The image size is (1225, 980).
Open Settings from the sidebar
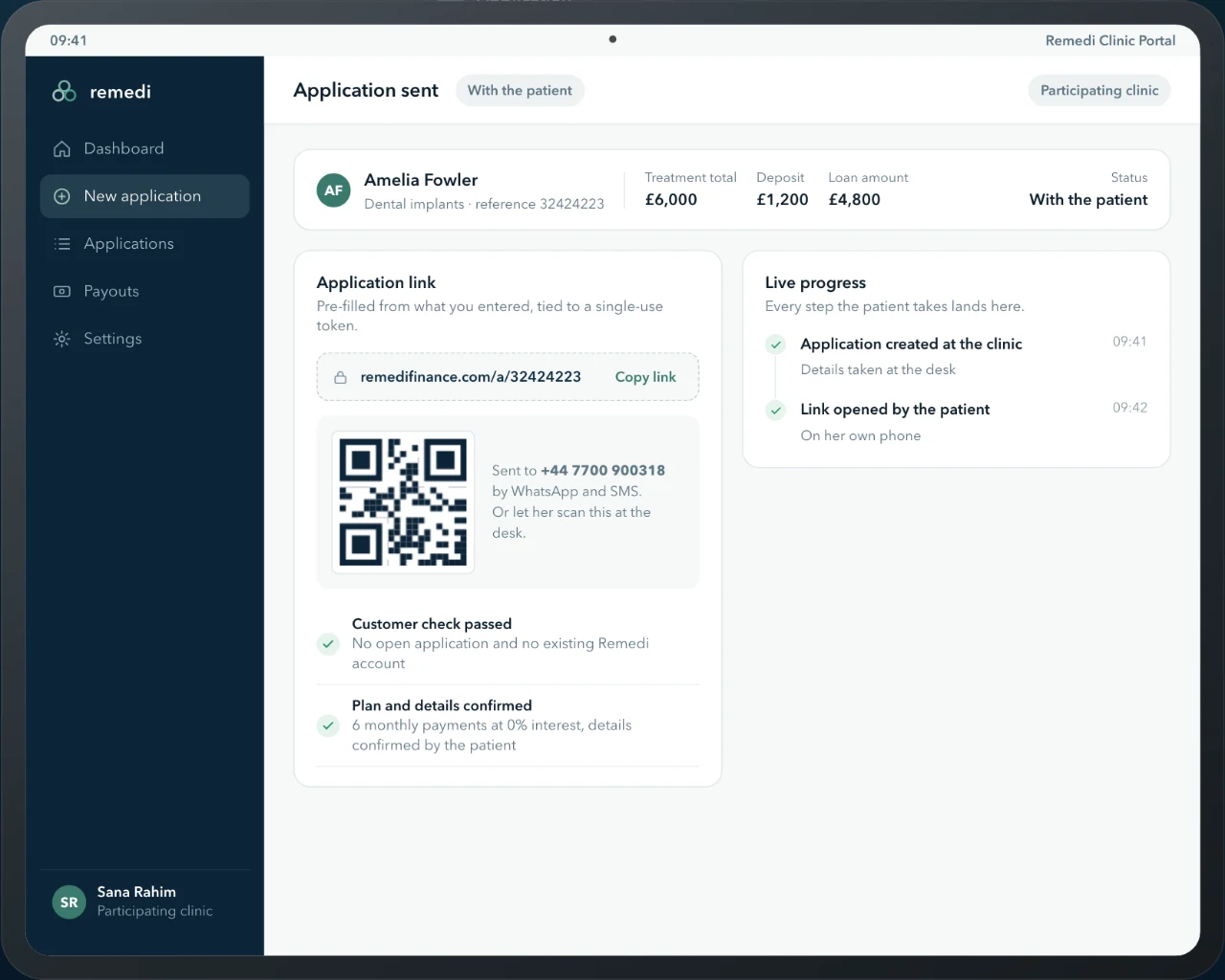[145, 339]
